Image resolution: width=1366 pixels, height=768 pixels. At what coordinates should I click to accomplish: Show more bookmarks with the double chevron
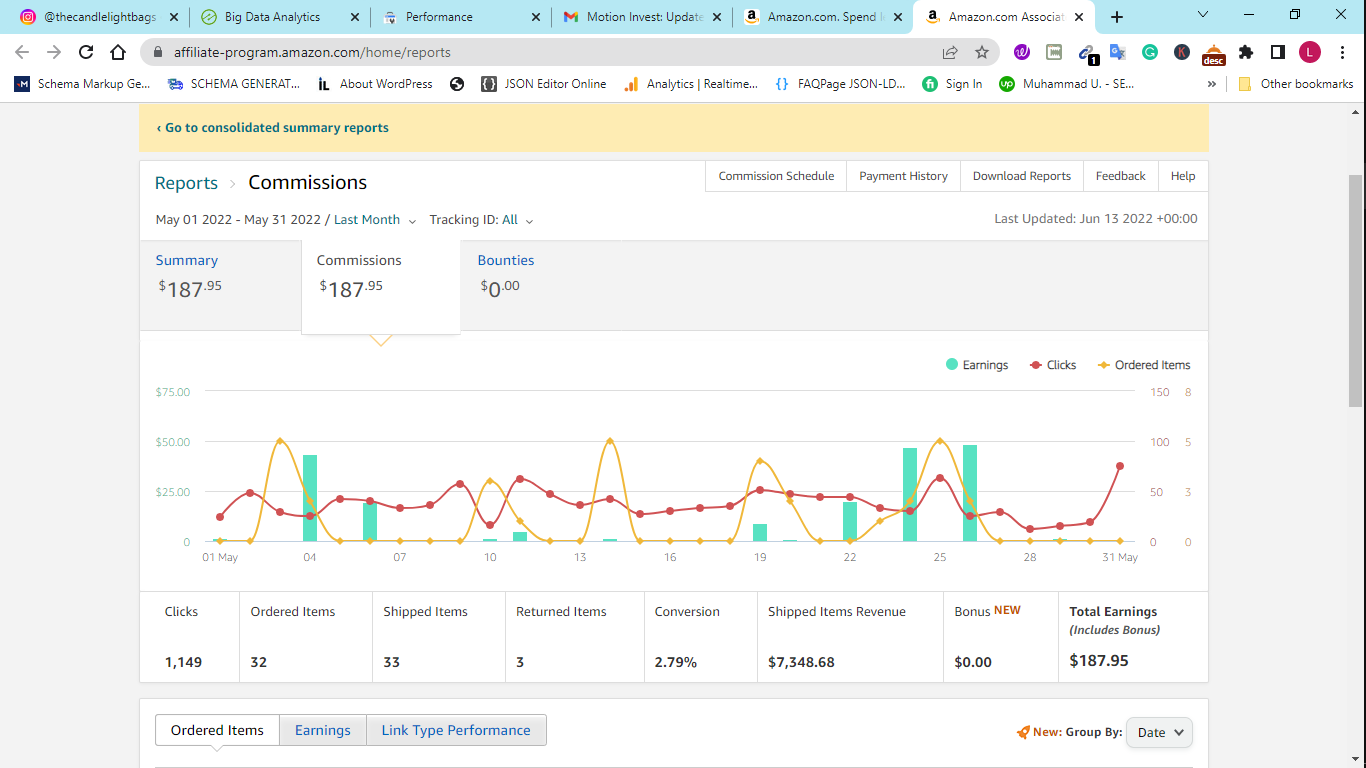coord(1212,84)
